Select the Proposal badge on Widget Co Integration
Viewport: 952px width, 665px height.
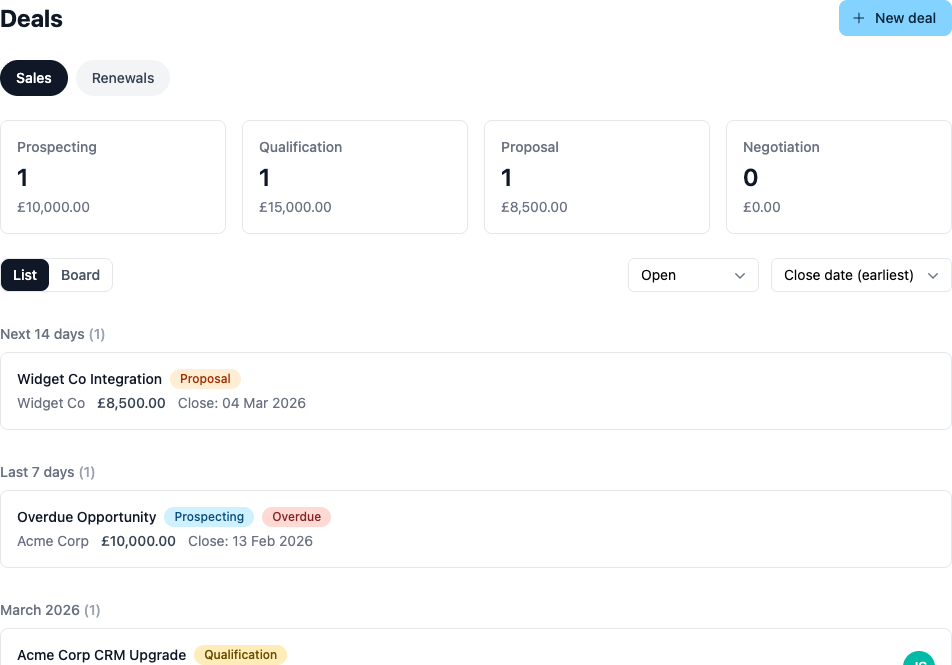point(205,379)
